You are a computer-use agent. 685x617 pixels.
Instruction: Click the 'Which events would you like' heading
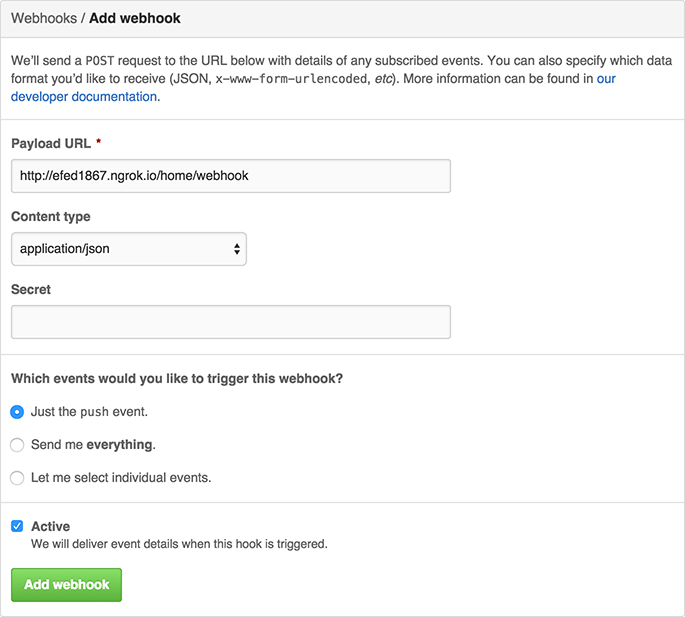click(176, 379)
